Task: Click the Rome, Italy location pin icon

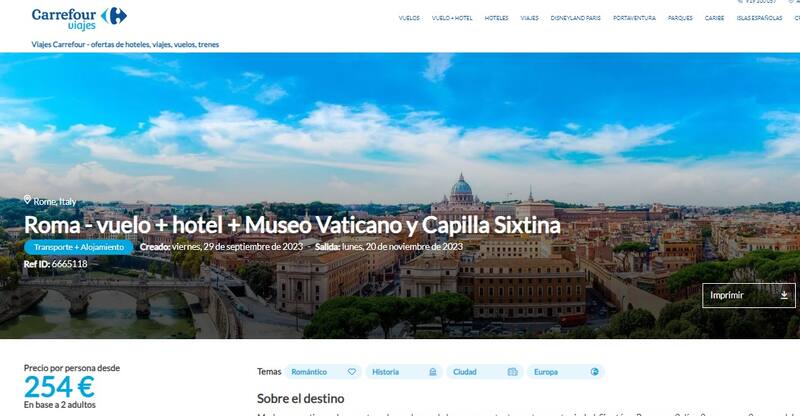Action: (x=28, y=200)
